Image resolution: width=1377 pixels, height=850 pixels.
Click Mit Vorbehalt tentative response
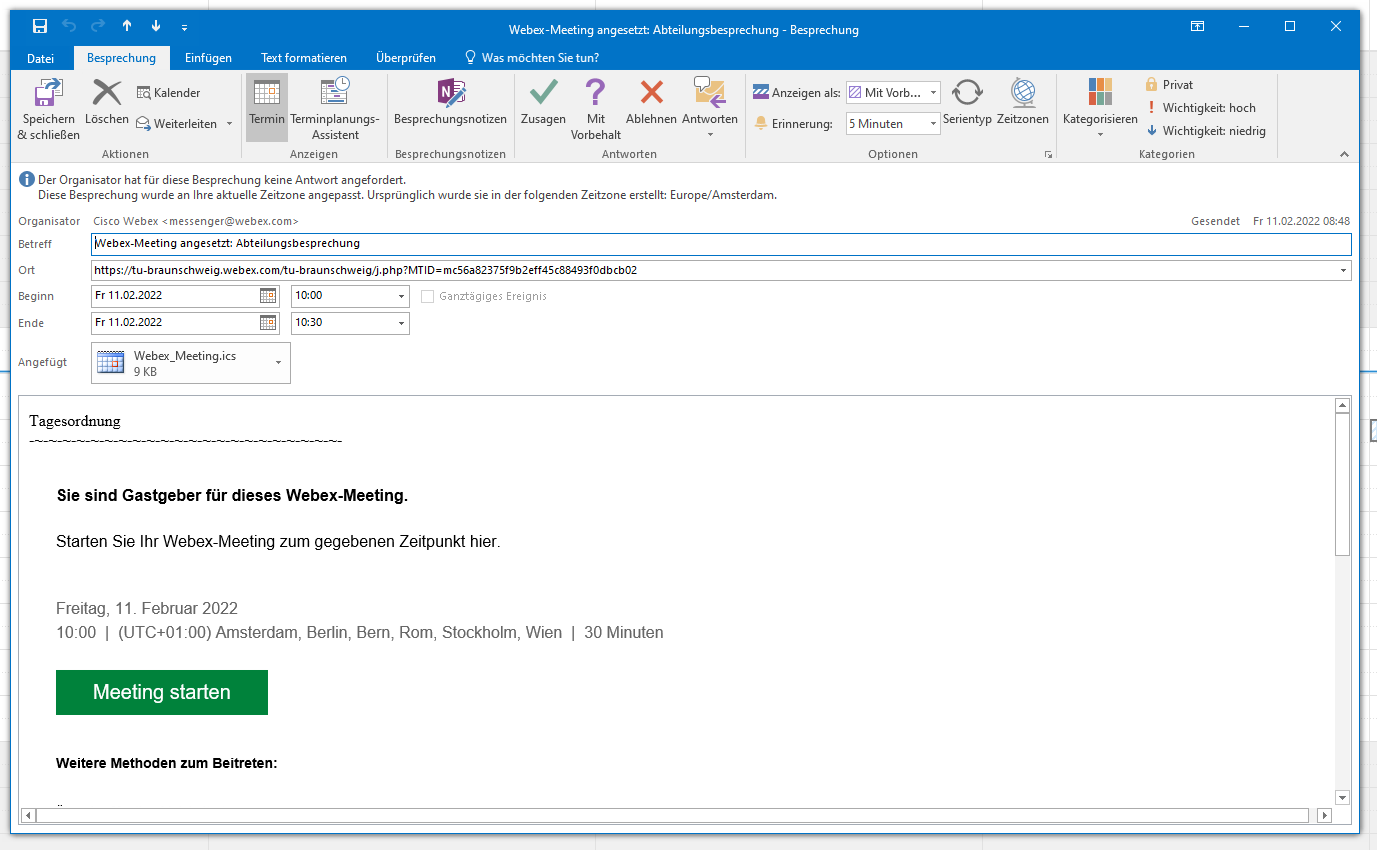point(596,109)
